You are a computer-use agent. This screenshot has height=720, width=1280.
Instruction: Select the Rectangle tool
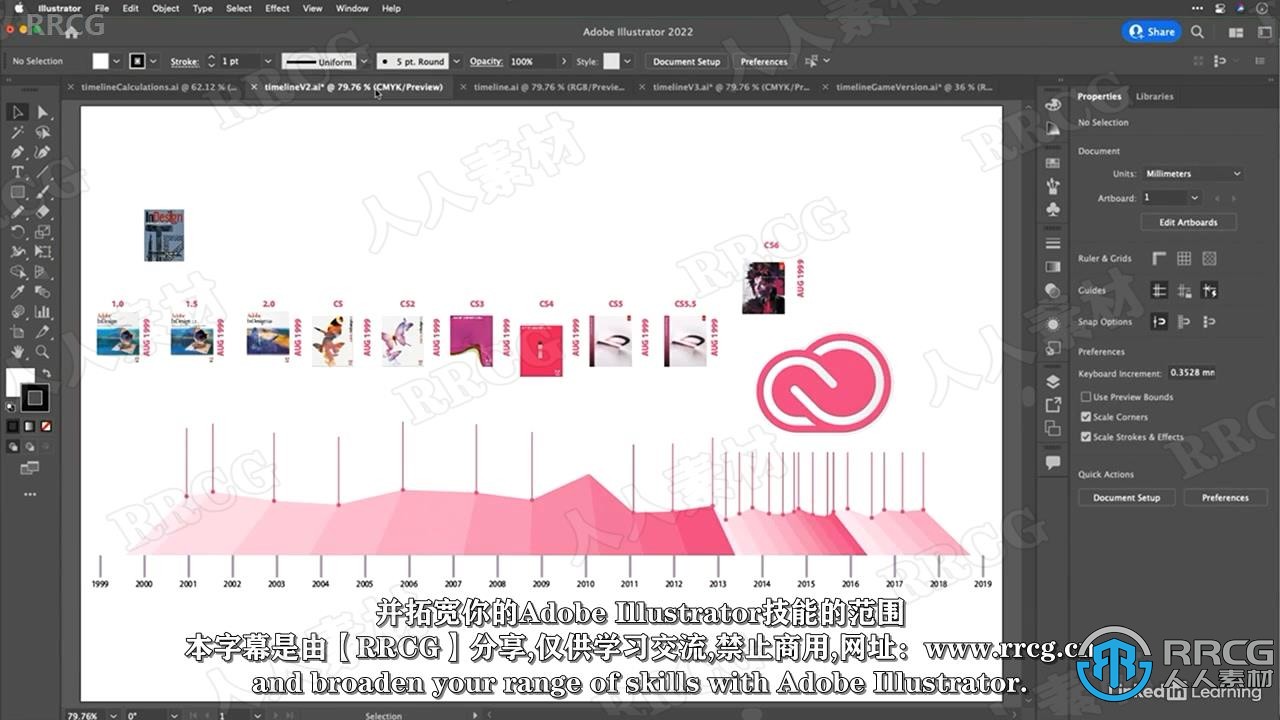(17, 192)
